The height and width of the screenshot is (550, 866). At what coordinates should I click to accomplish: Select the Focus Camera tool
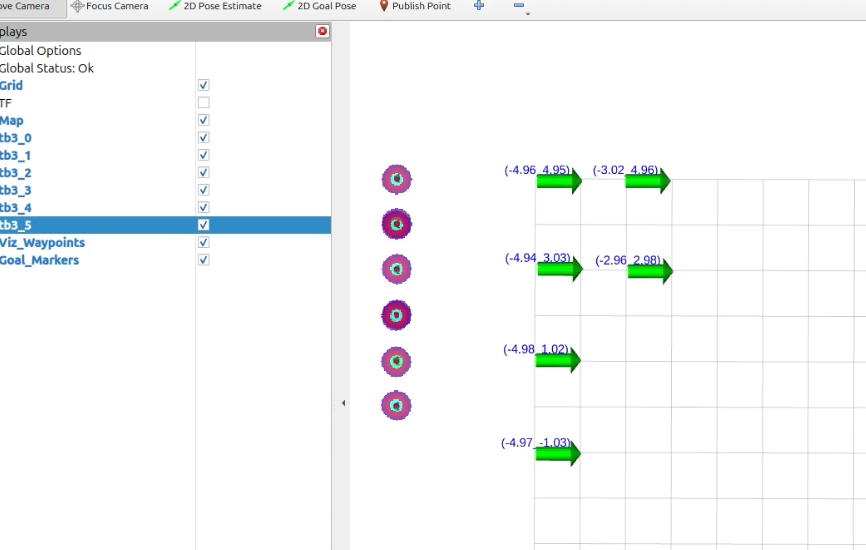[110, 6]
